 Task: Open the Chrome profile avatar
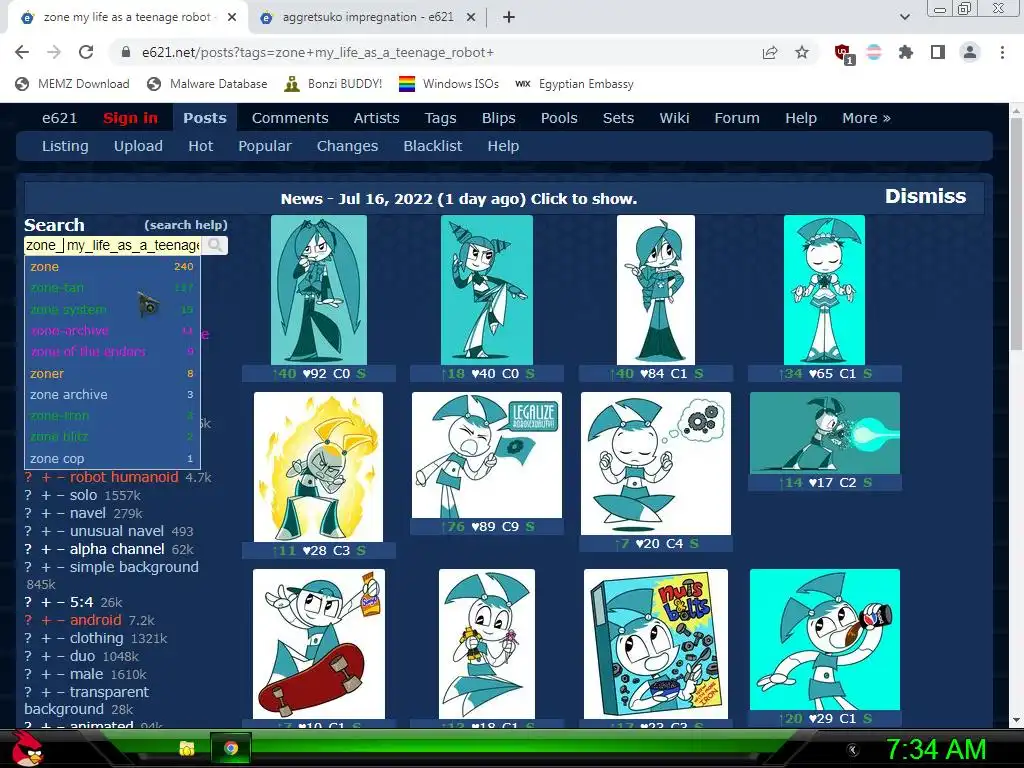970,52
